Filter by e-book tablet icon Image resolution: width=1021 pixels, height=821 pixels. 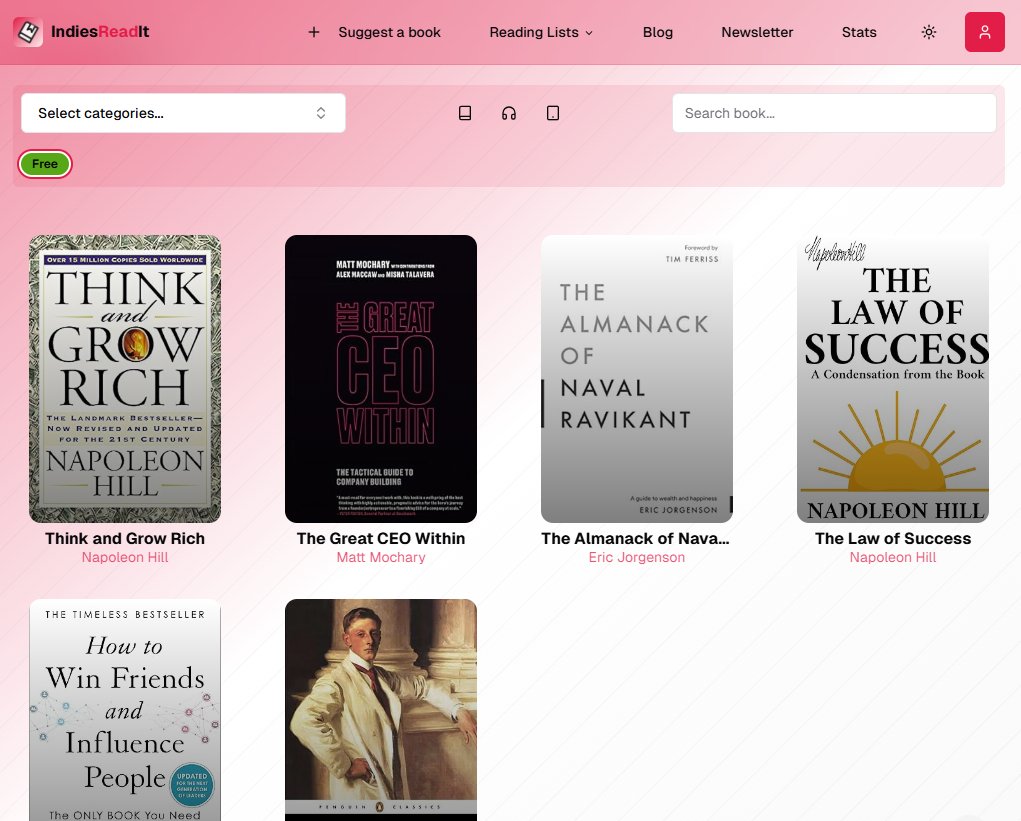[x=553, y=113]
